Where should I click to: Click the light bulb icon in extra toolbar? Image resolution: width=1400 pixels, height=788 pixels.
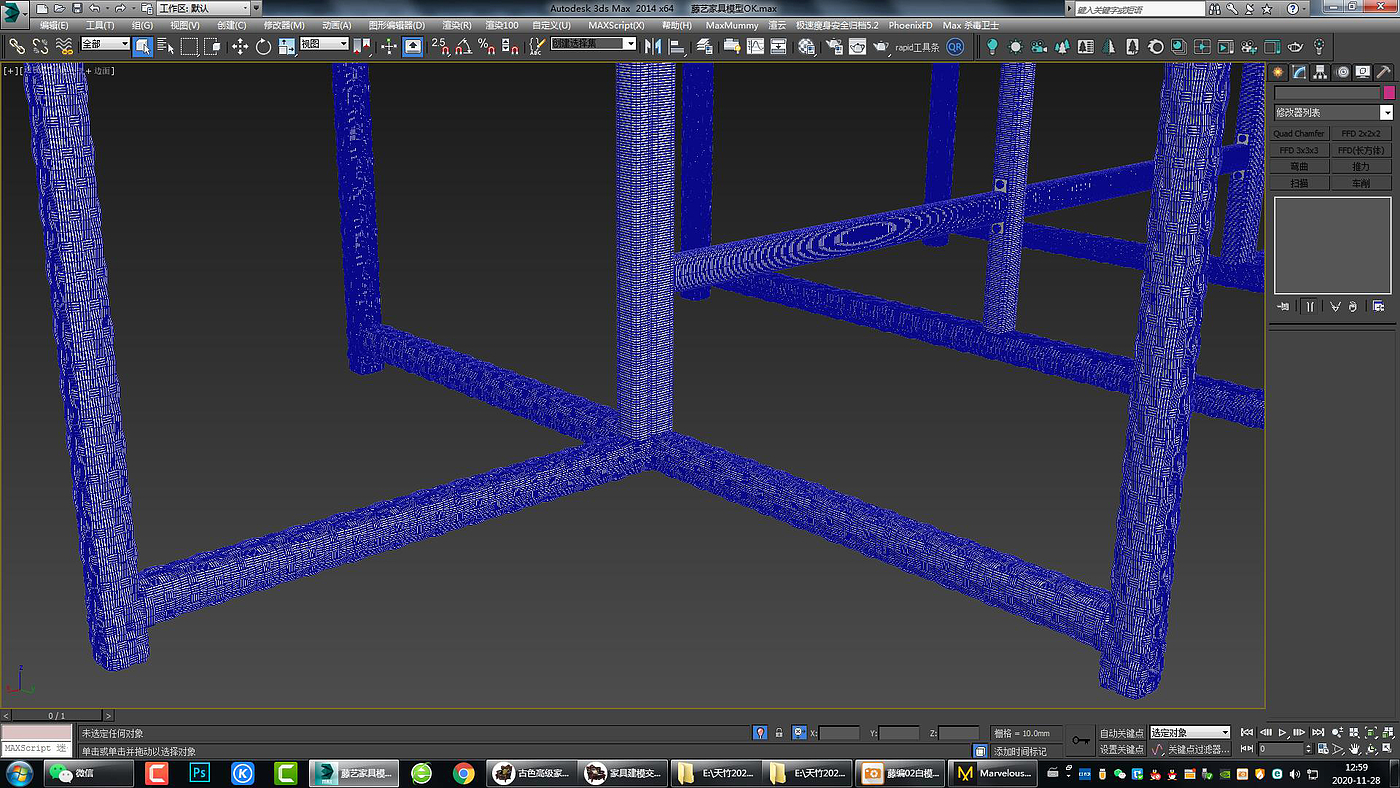992,46
